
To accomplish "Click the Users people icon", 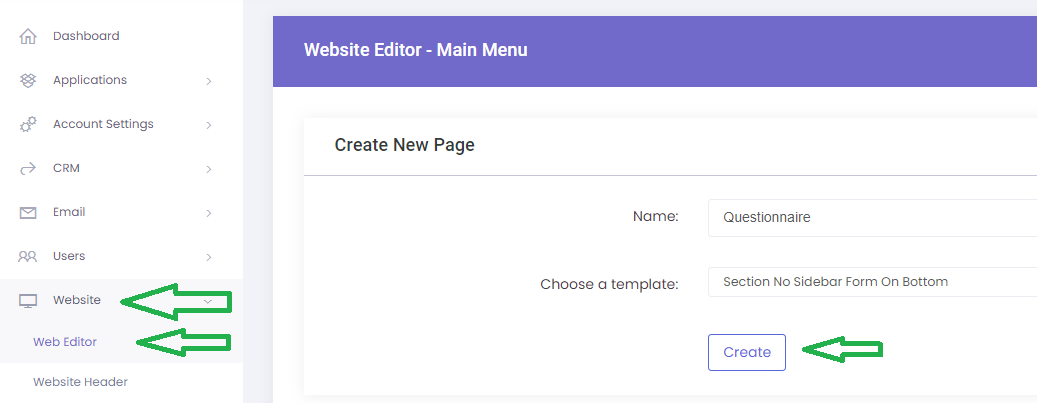I will coord(28,256).
